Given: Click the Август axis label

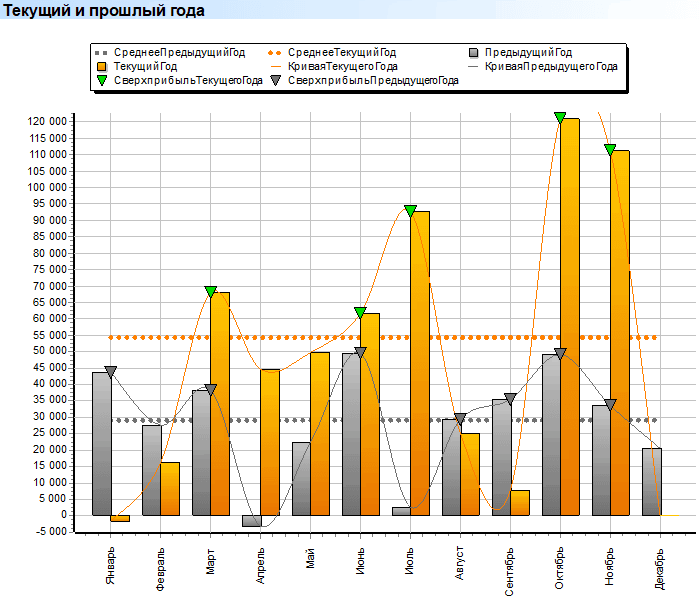Looking at the screenshot, I should click(x=460, y=563).
